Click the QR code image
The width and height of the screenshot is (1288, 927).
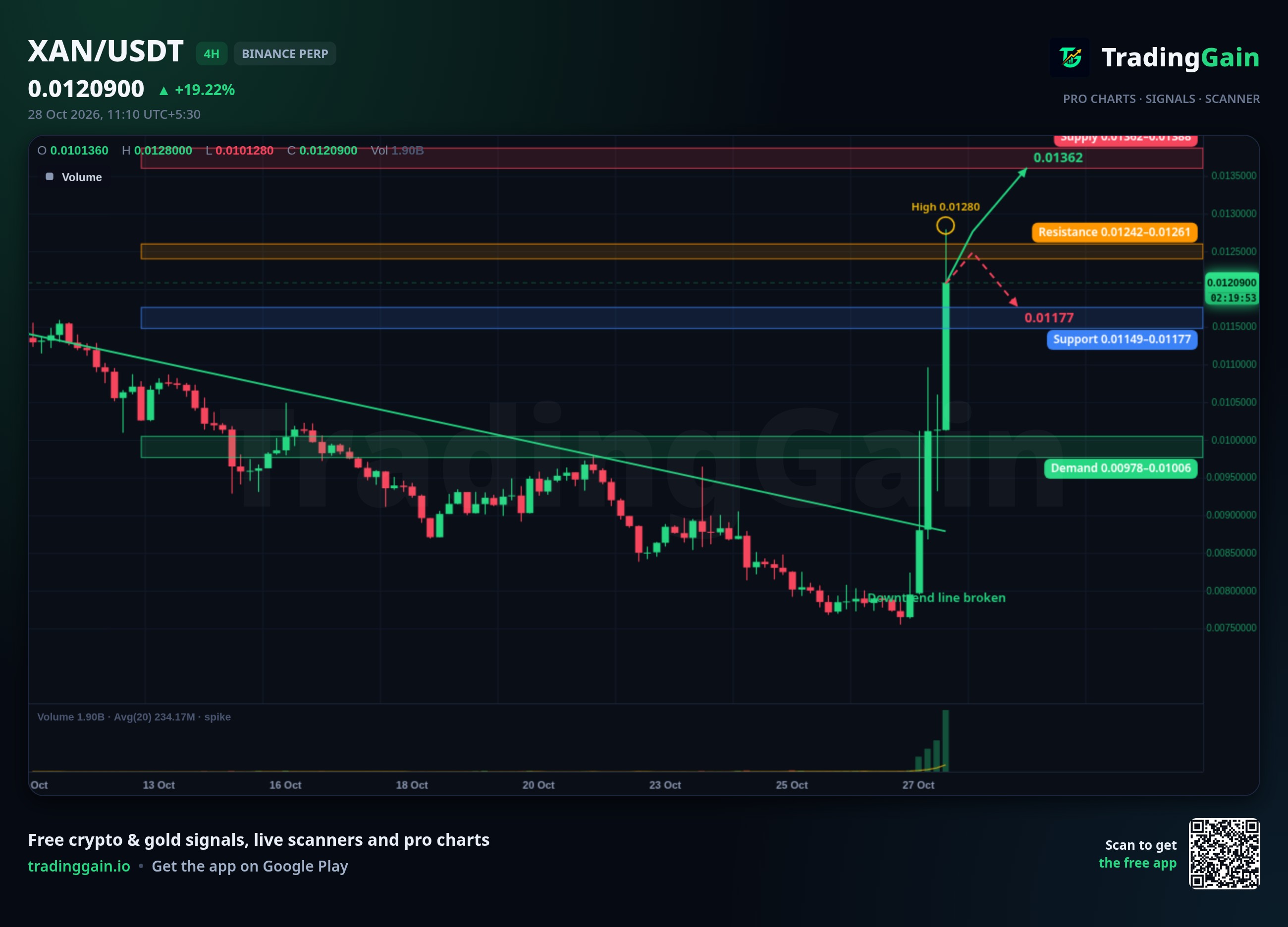point(1225,854)
